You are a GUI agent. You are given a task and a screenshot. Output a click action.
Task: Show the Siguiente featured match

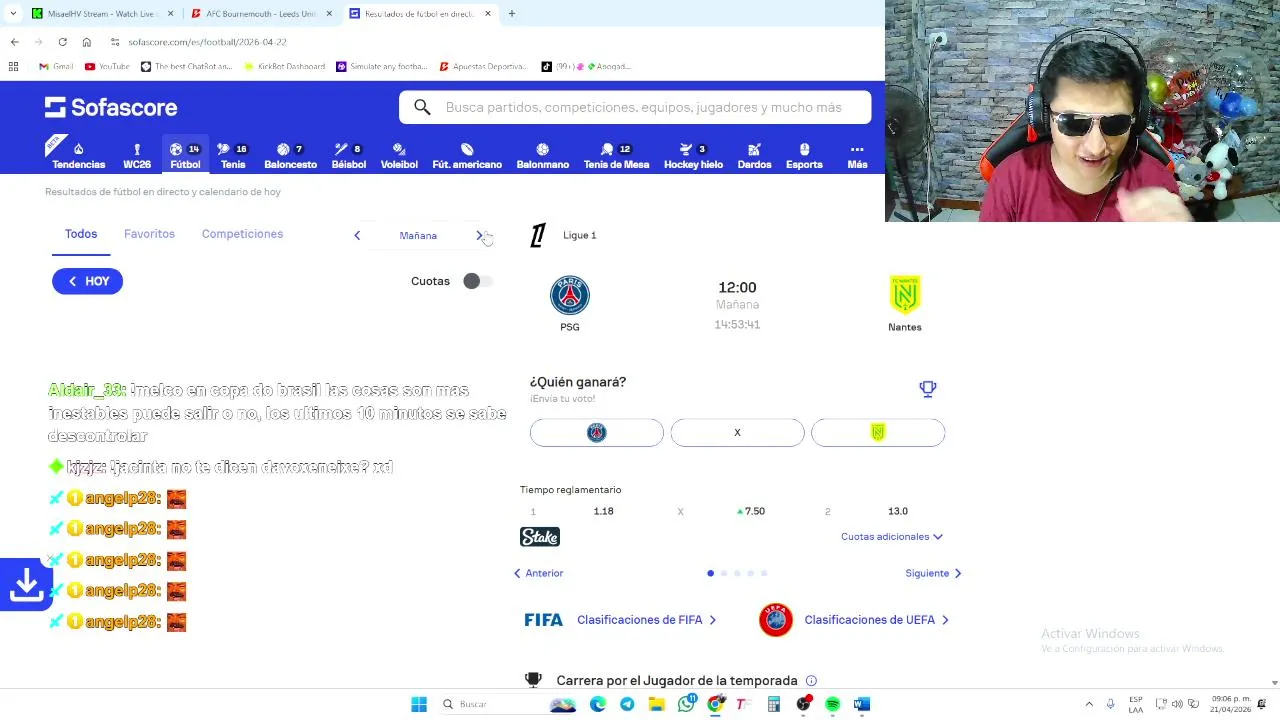pyautogui.click(x=933, y=573)
